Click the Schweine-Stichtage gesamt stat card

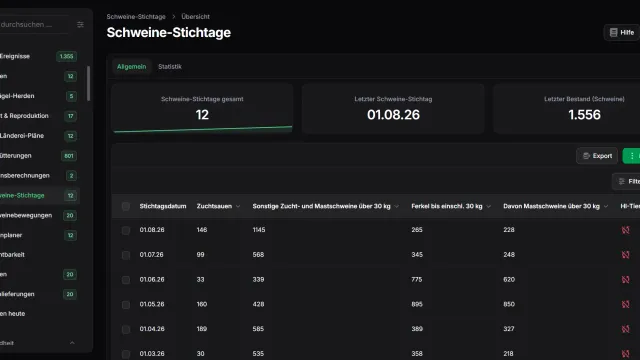coord(202,109)
